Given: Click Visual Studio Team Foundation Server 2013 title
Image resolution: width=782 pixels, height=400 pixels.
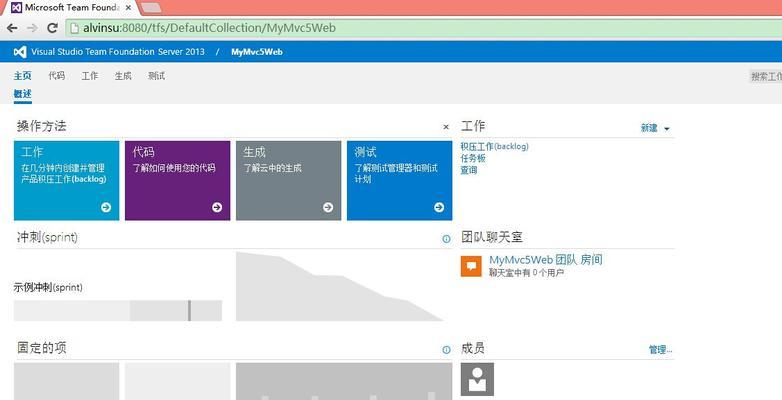Looking at the screenshot, I should 118,52.
